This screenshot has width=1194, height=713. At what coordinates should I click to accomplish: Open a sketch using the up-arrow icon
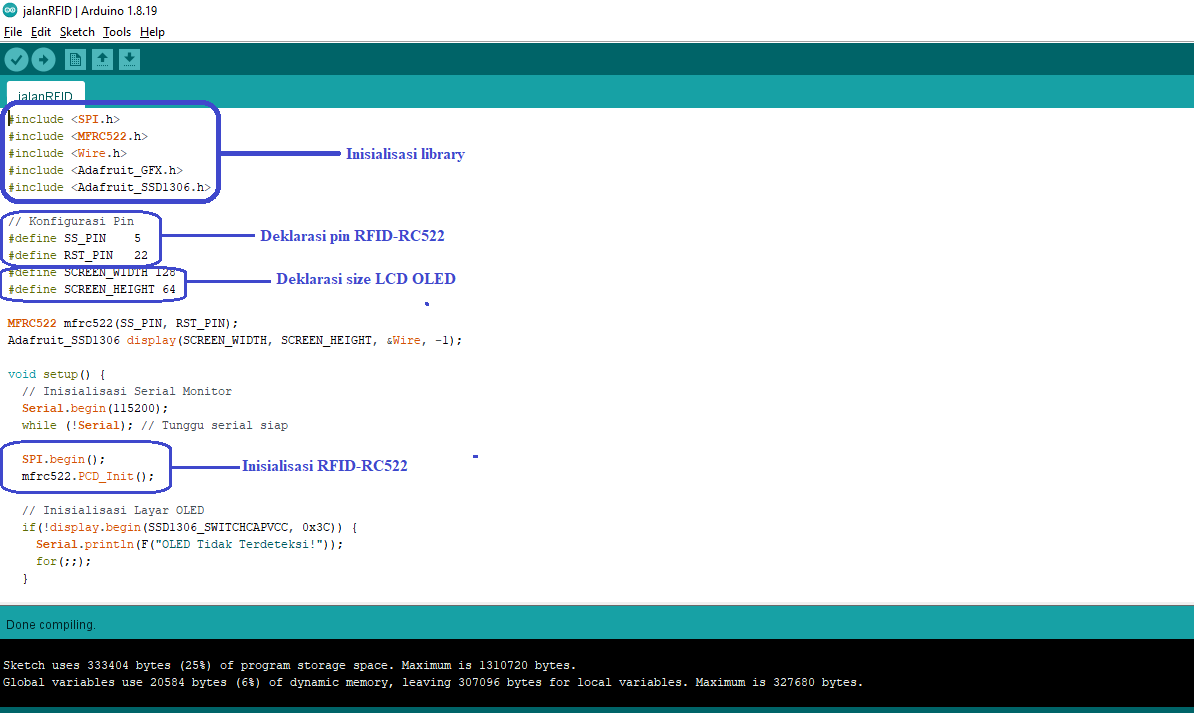tap(102, 60)
